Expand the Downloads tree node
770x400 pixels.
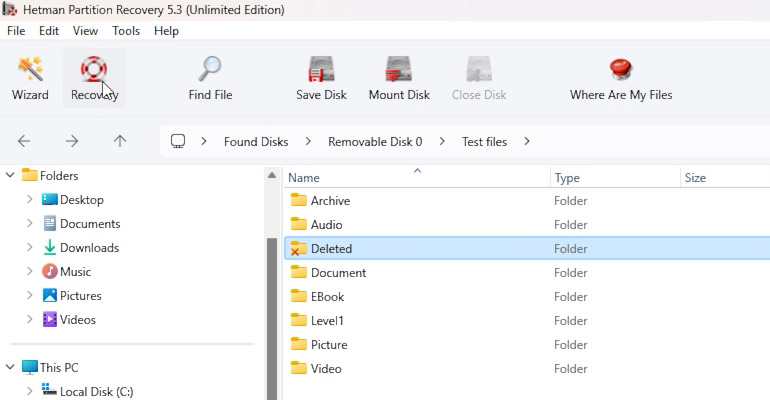pos(29,247)
